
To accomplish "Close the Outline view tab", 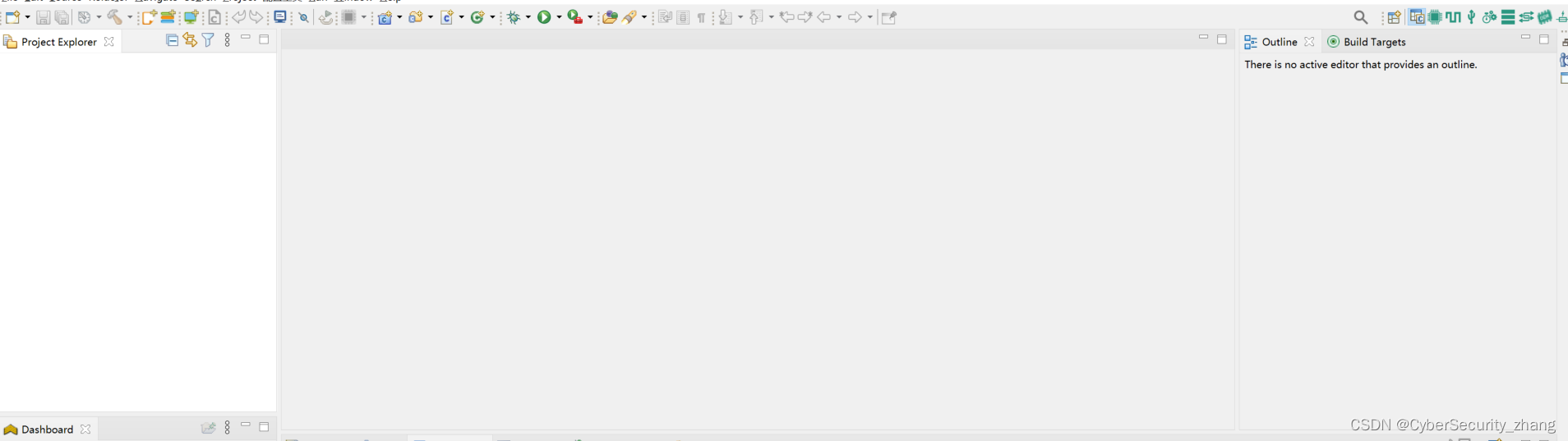I will click(1309, 42).
